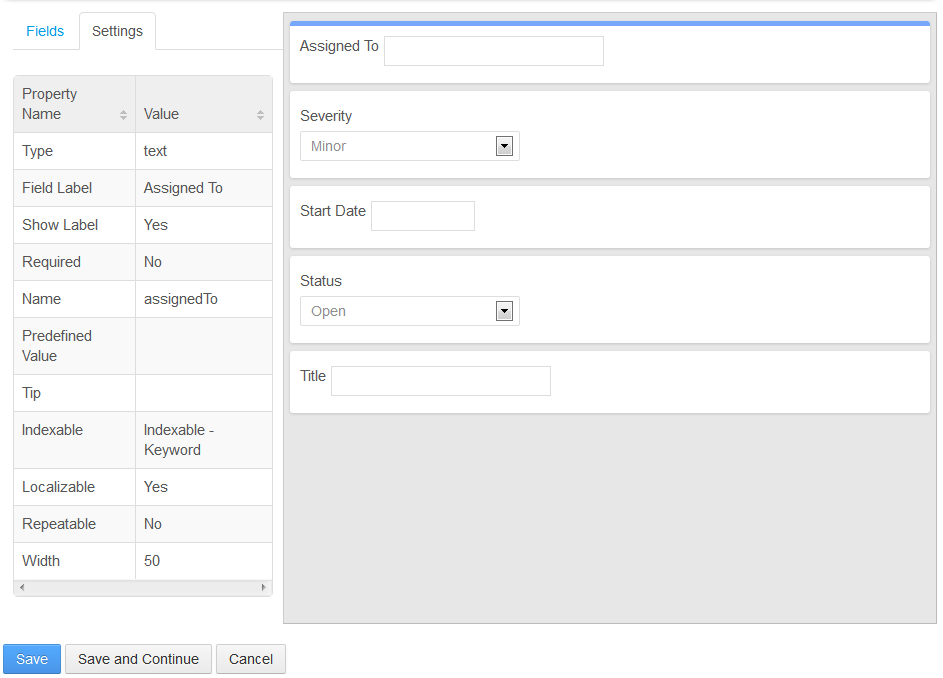Click the 'Start Date' field label
943x678 pixels.
[333, 211]
